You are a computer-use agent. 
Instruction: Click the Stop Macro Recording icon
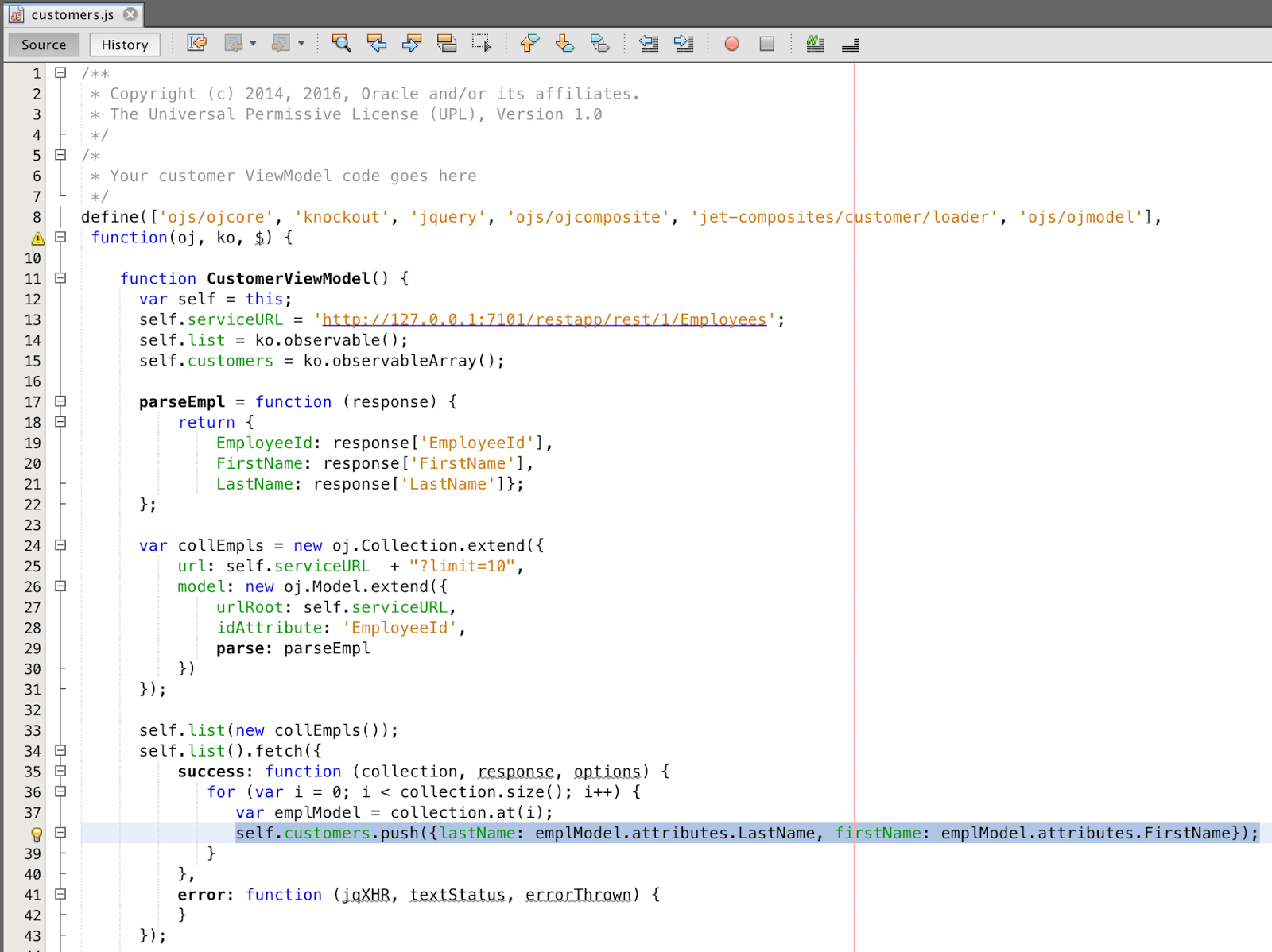pyautogui.click(x=766, y=44)
